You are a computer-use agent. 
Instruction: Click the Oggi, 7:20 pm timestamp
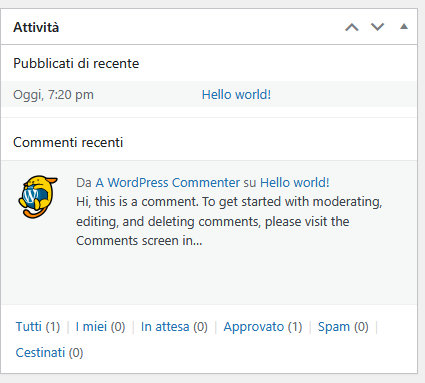[53, 95]
